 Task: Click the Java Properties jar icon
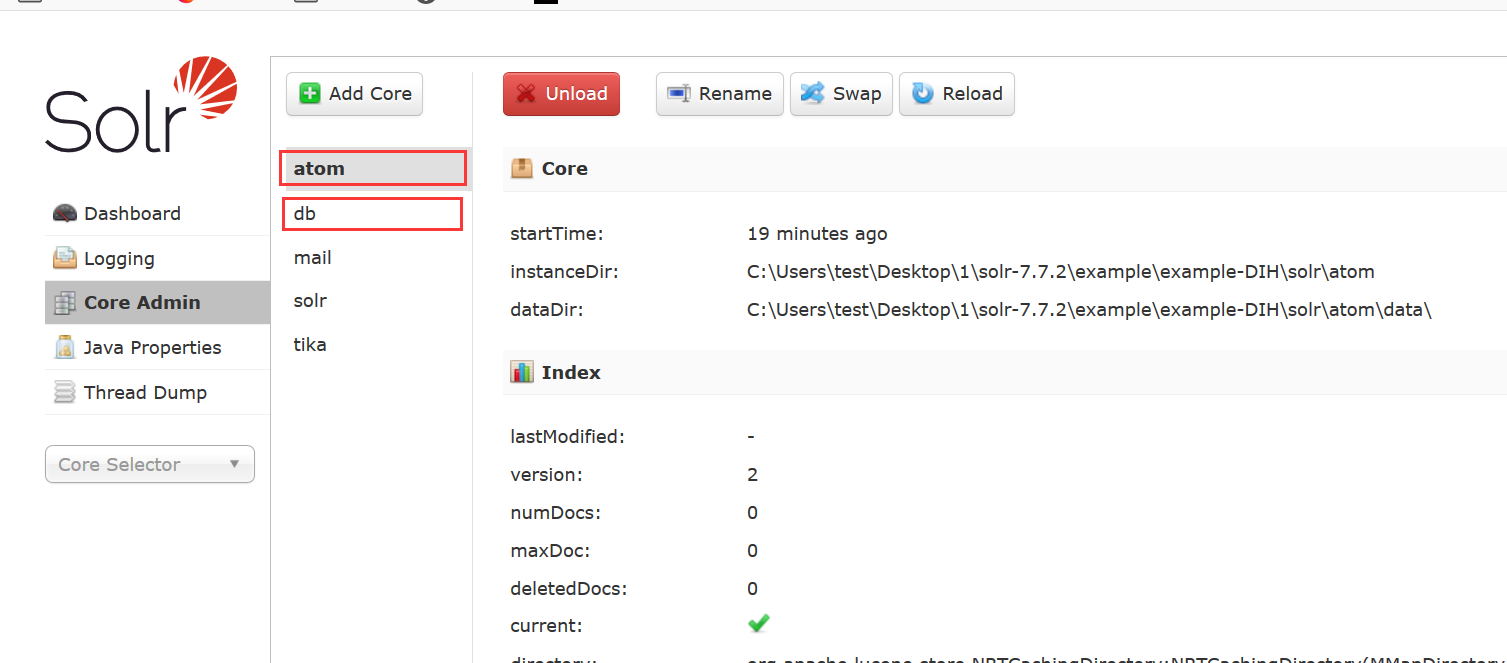point(65,347)
